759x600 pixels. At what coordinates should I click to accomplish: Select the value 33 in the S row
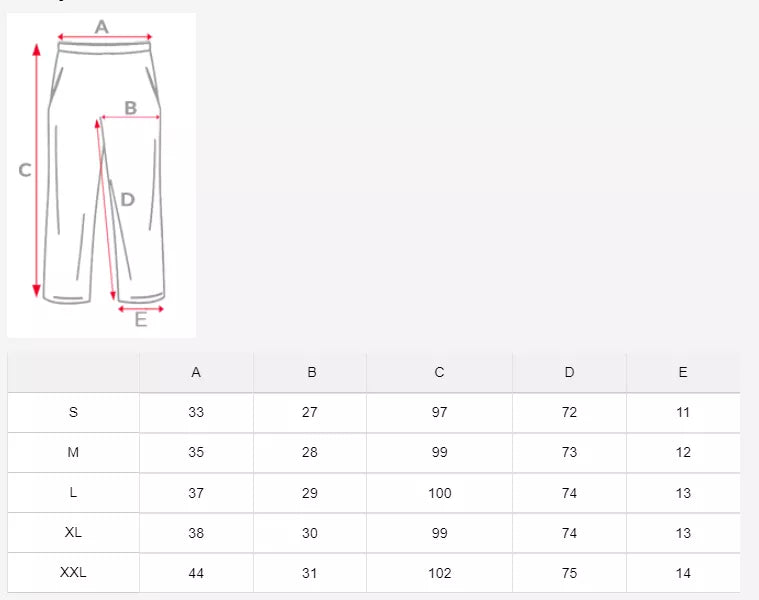coord(196,412)
